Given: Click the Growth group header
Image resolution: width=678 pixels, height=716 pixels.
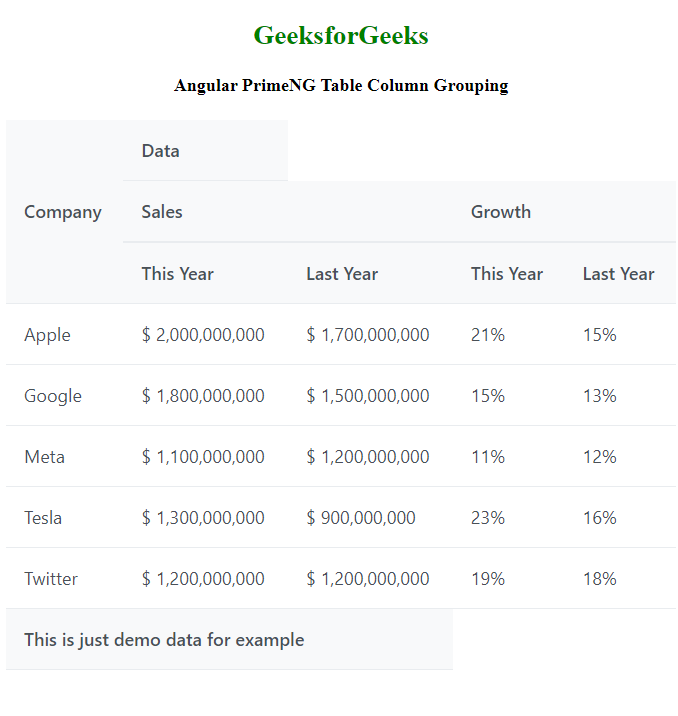Looking at the screenshot, I should pos(501,212).
